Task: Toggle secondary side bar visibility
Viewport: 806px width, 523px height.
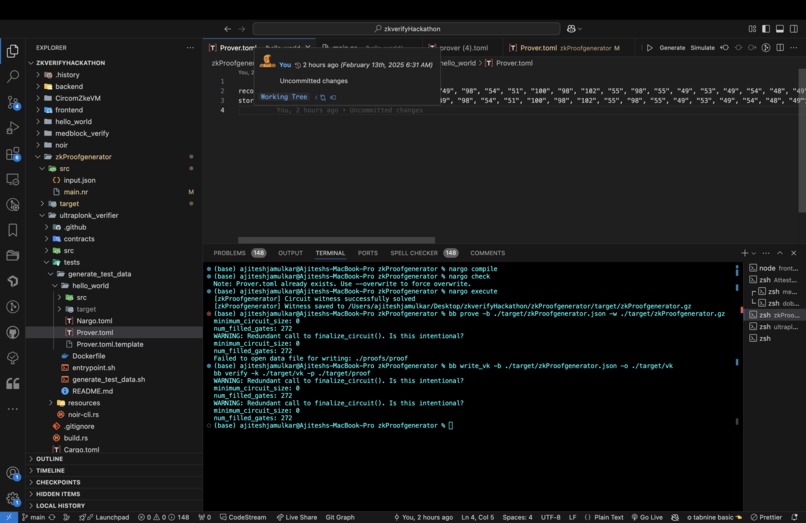Action: 794,29
